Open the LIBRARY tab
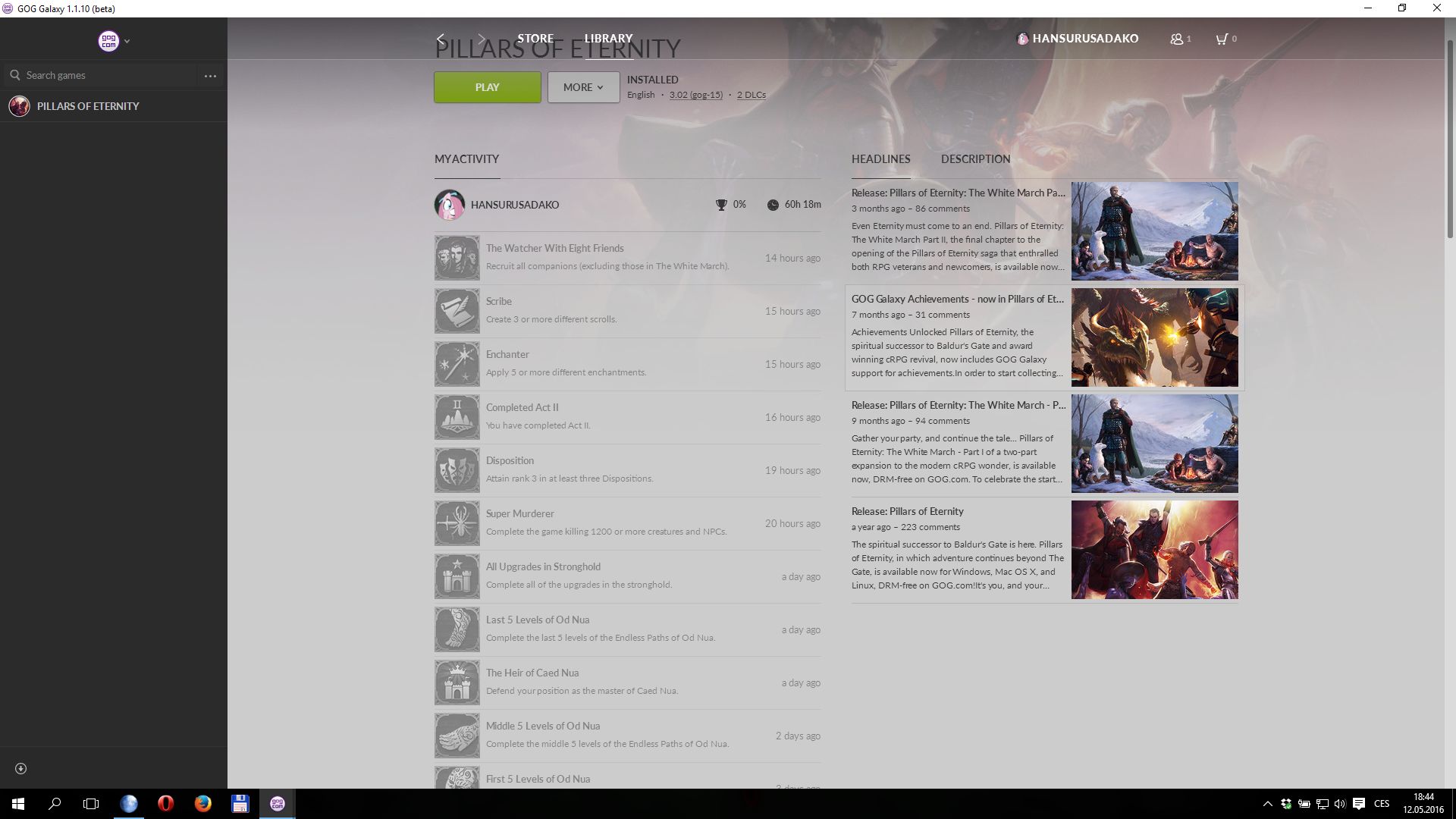Viewport: 1456px width, 819px height. point(608,39)
